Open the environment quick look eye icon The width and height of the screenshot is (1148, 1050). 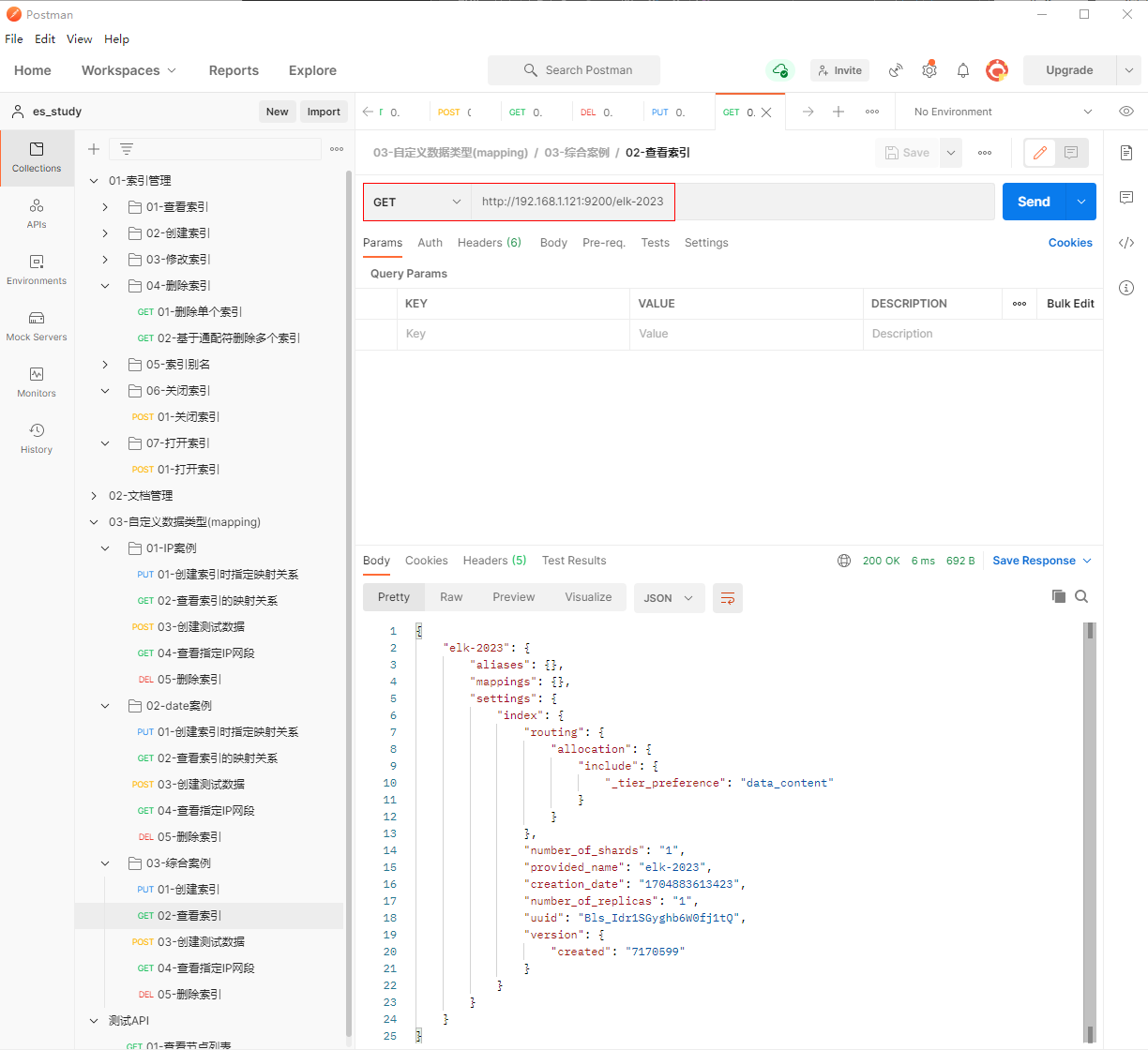[1126, 112]
